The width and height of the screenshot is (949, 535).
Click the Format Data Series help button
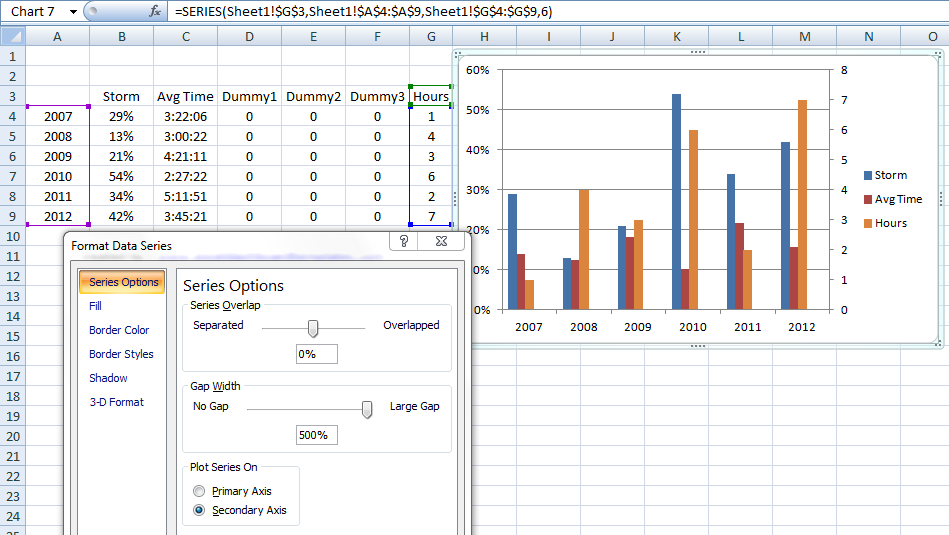[x=404, y=242]
